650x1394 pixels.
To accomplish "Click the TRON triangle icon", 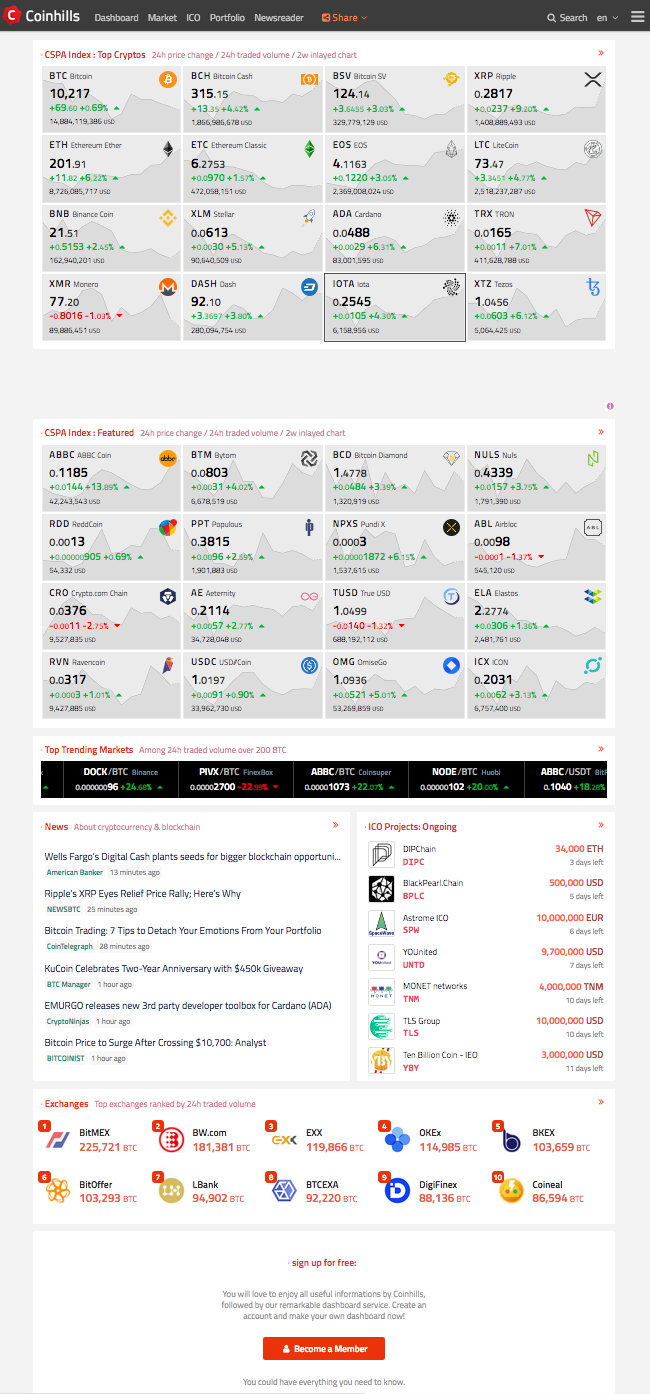I will (594, 218).
